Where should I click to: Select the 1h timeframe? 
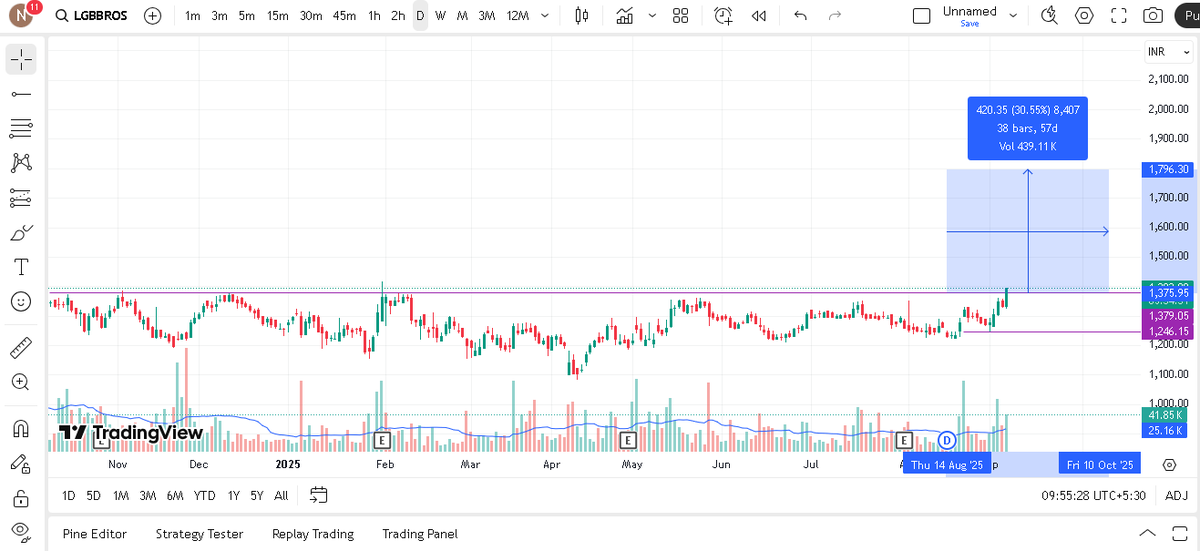pos(374,16)
